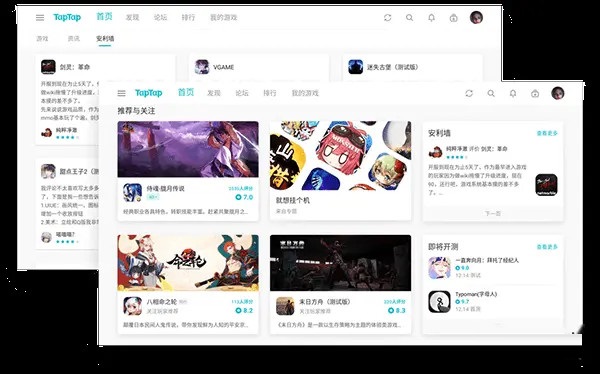The height and width of the screenshot is (374, 600).
Task: Click 迷失古堡(测试版) title in back window
Action: 393,67
